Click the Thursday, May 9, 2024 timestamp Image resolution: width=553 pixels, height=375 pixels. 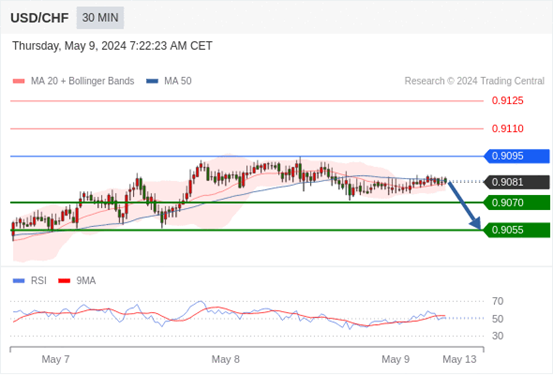coord(112,46)
